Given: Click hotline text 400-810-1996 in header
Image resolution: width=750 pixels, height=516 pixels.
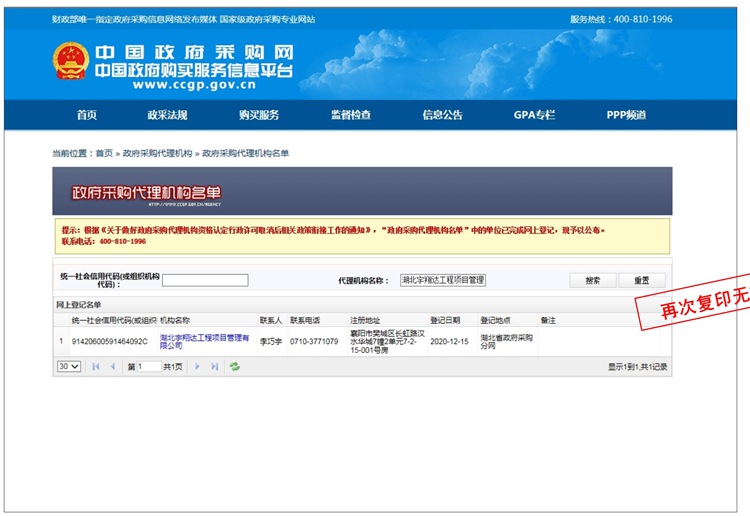Looking at the screenshot, I should (643, 19).
